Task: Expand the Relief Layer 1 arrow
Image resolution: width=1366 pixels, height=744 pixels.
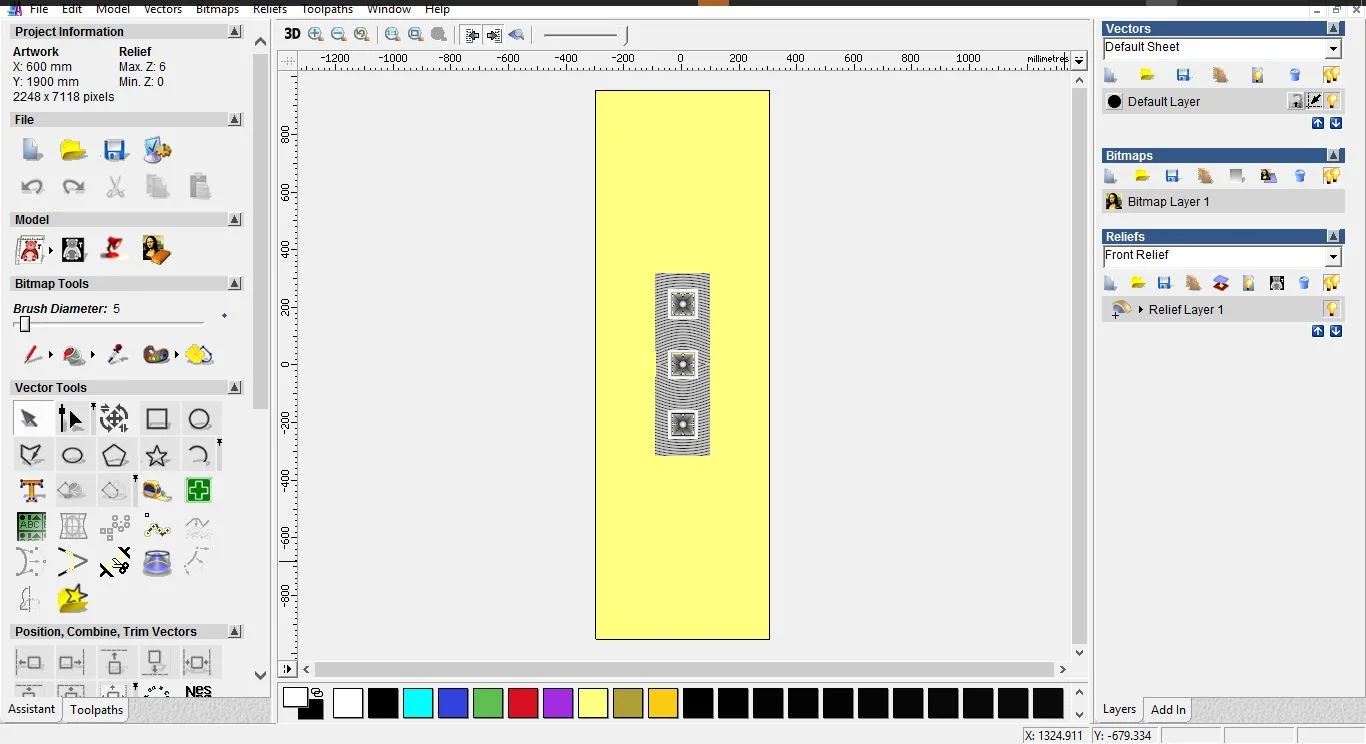Action: click(x=1141, y=310)
